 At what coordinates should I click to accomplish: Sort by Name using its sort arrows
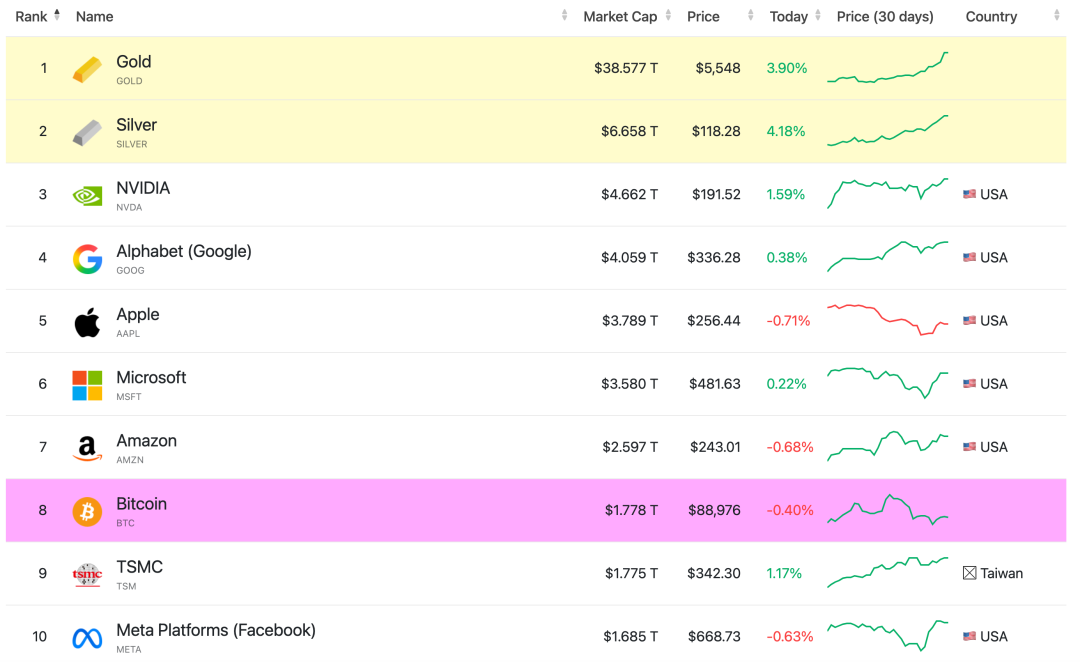coord(564,15)
